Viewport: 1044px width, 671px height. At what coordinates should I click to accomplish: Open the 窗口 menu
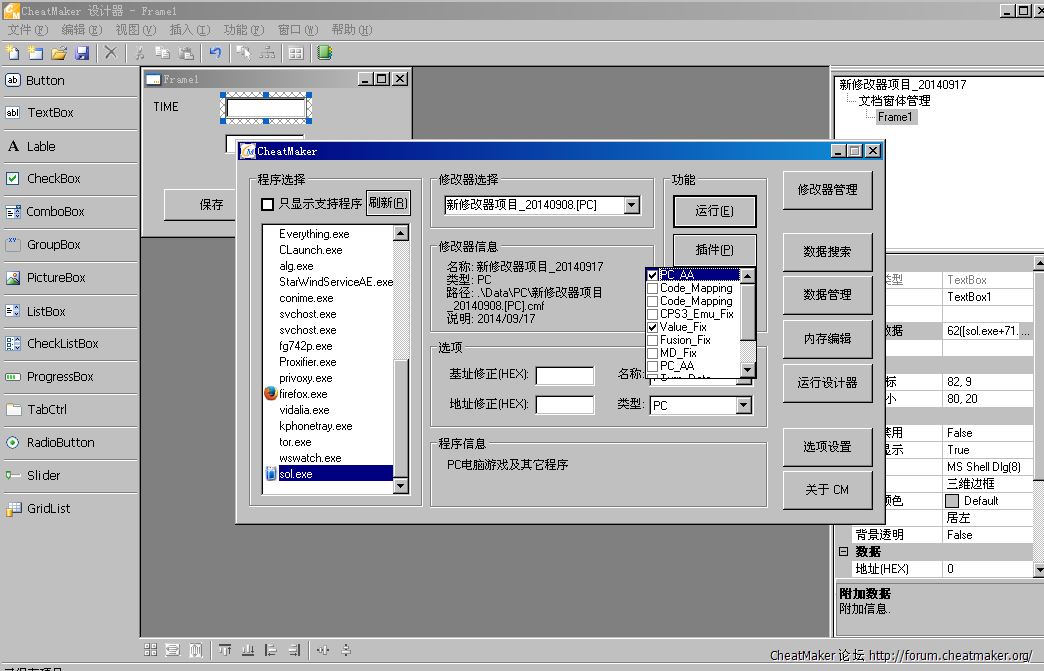coord(297,30)
